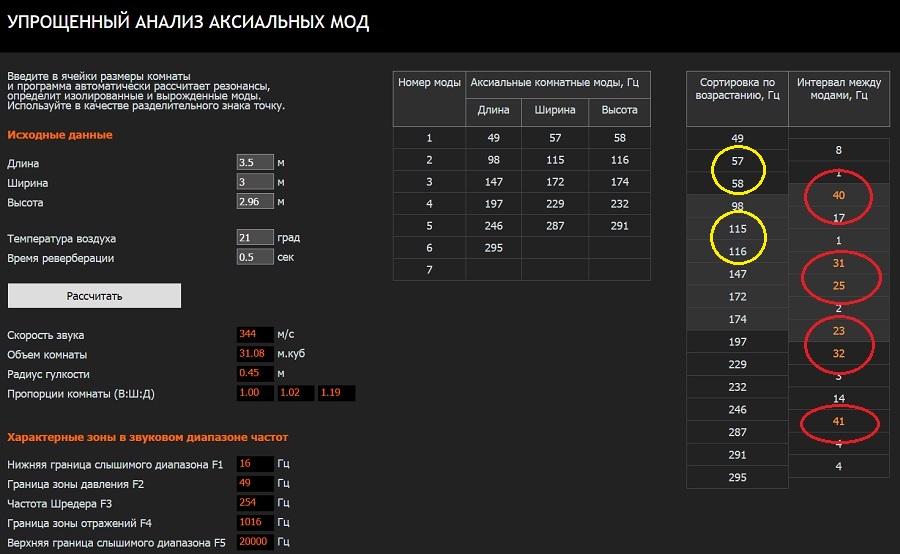Select the Ширина room width field
The width and height of the screenshot is (900, 554).
point(255,182)
